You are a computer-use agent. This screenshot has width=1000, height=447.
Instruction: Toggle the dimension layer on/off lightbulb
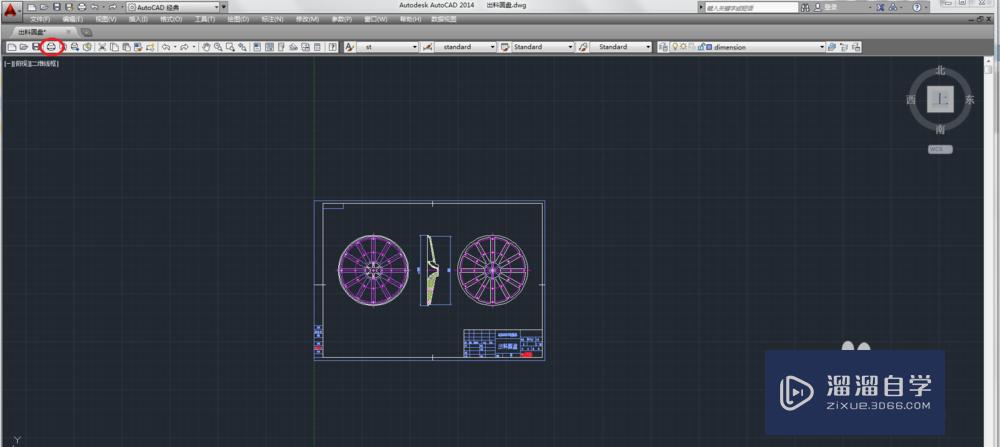click(675, 47)
